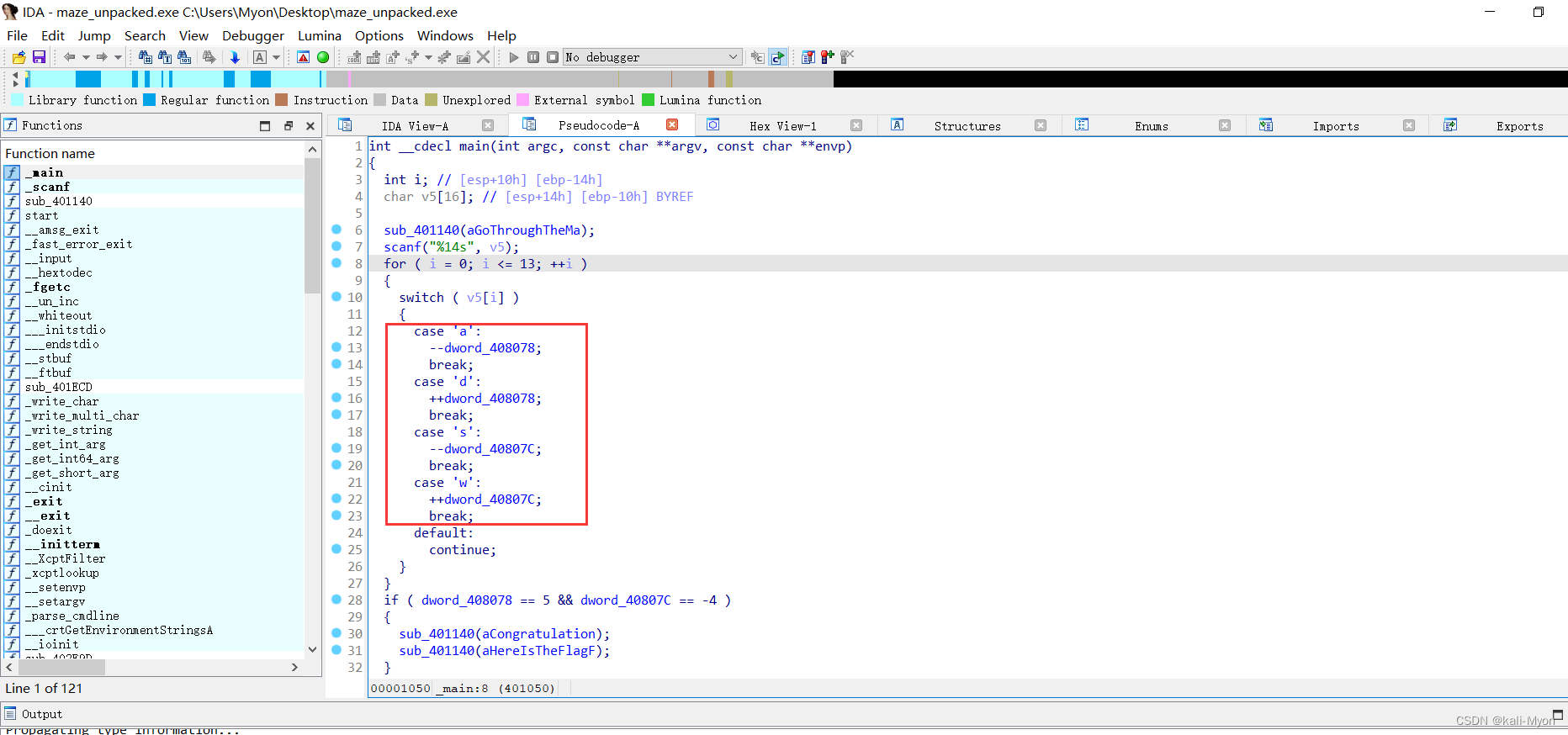
Task: Start the process with the play button
Action: 514,57
